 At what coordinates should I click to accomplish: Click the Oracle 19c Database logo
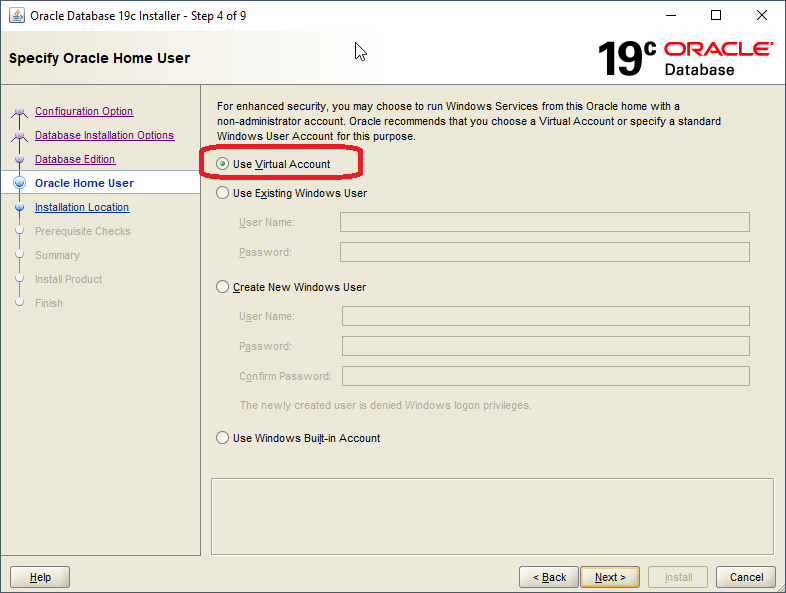click(x=685, y=59)
